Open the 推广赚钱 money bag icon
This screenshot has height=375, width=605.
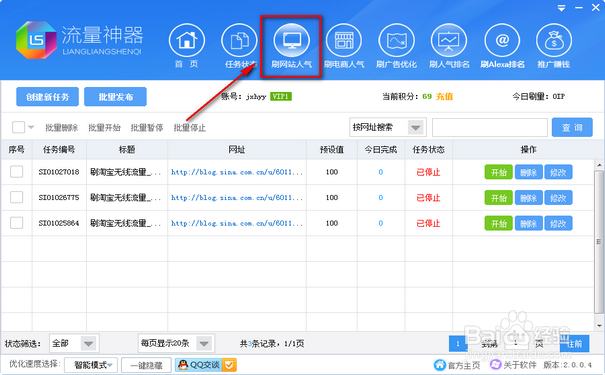[554, 41]
